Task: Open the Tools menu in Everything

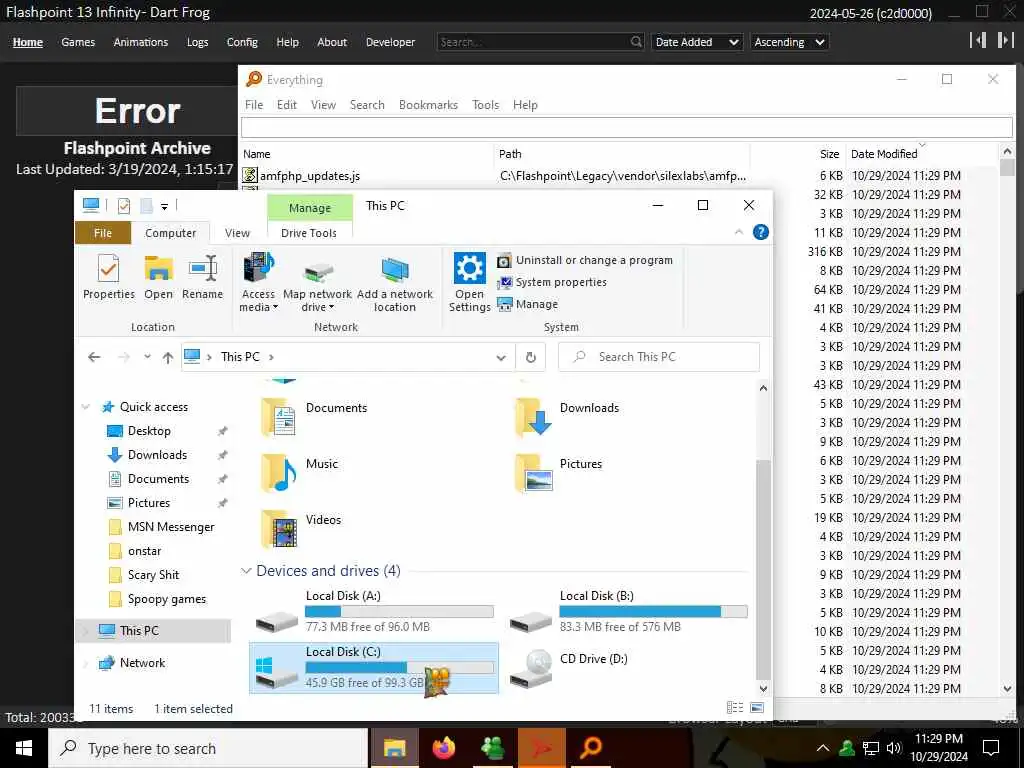Action: click(485, 104)
